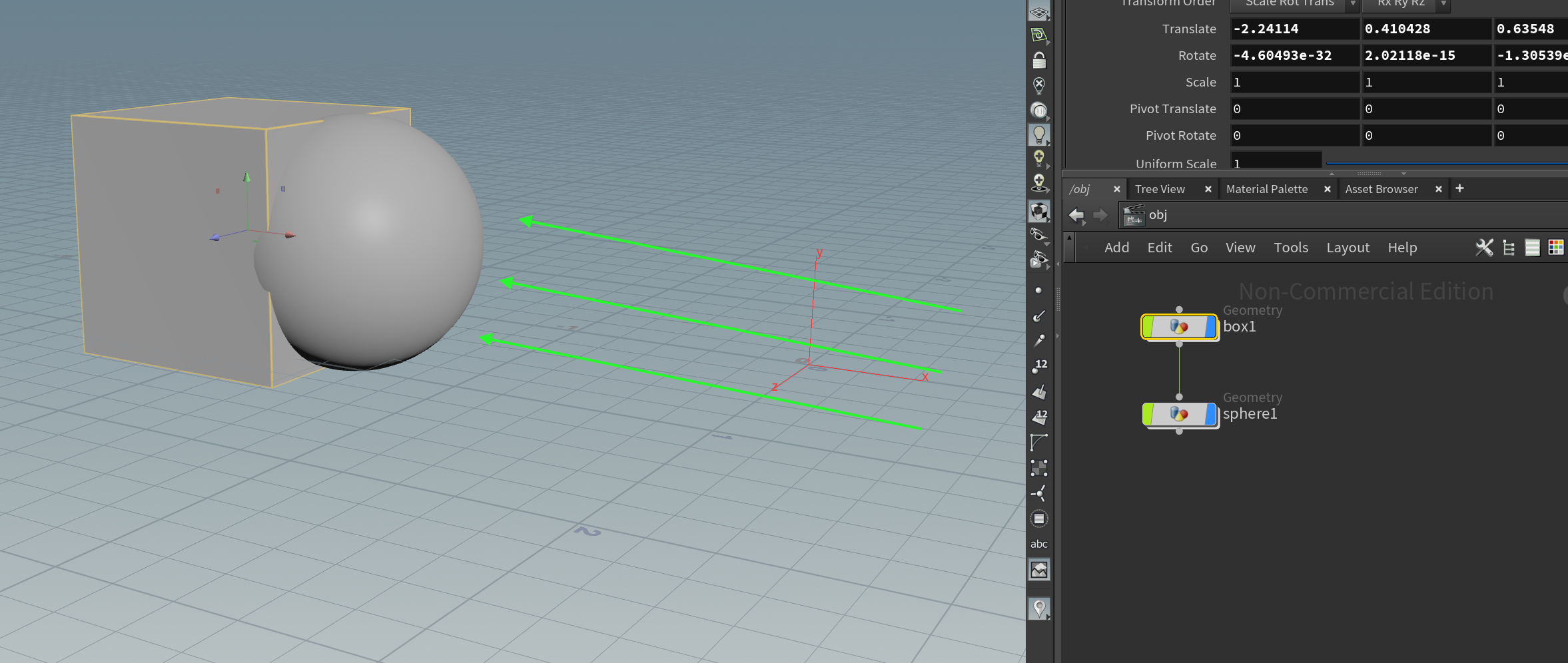Open the network editor wrench tools icon

click(x=1484, y=248)
